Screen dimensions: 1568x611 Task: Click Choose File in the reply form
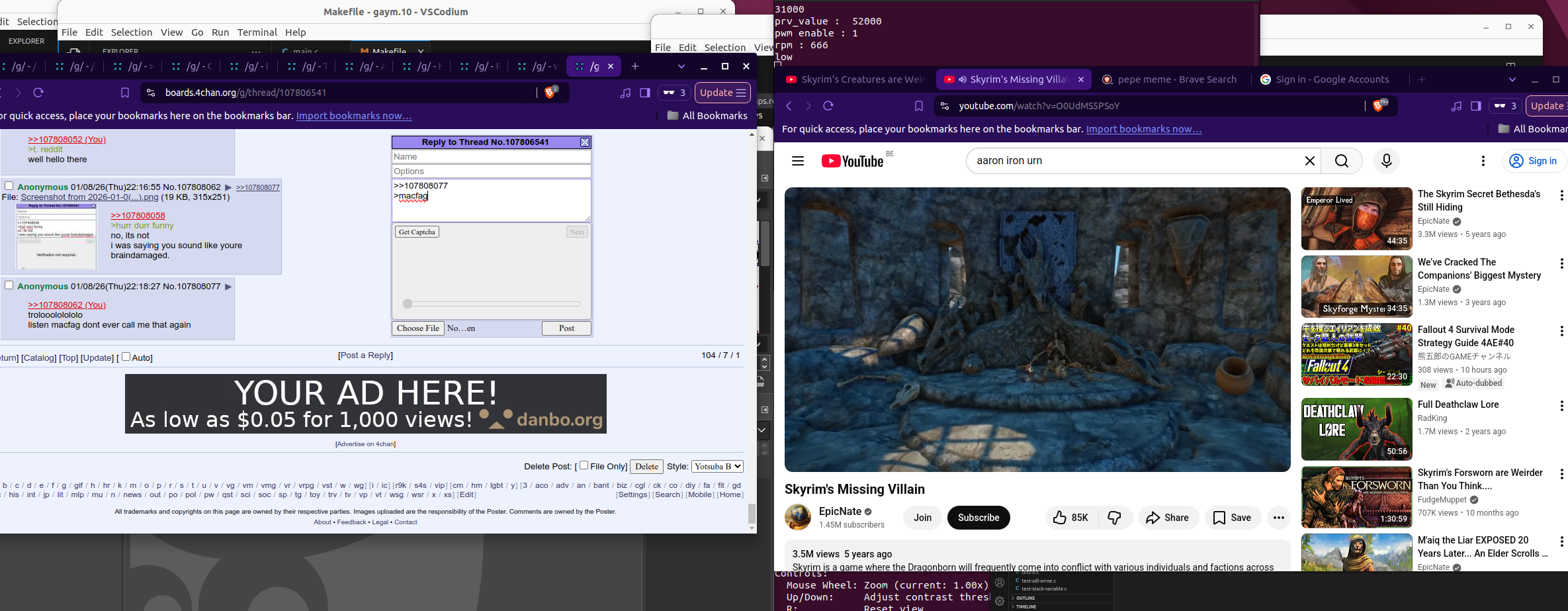click(x=418, y=328)
